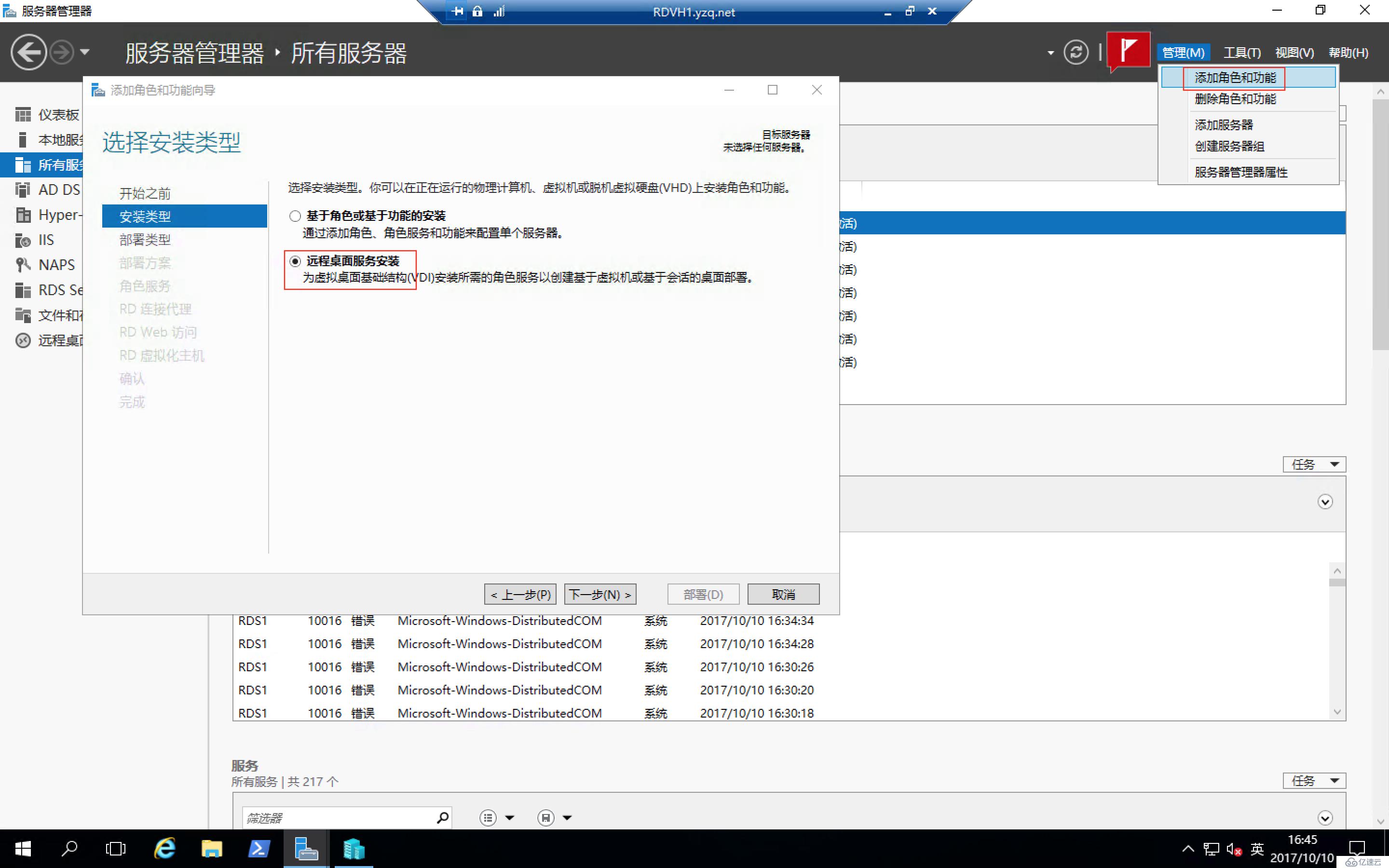1389x868 pixels.
Task: Click the lock icon in connection bar
Action: tap(477, 12)
